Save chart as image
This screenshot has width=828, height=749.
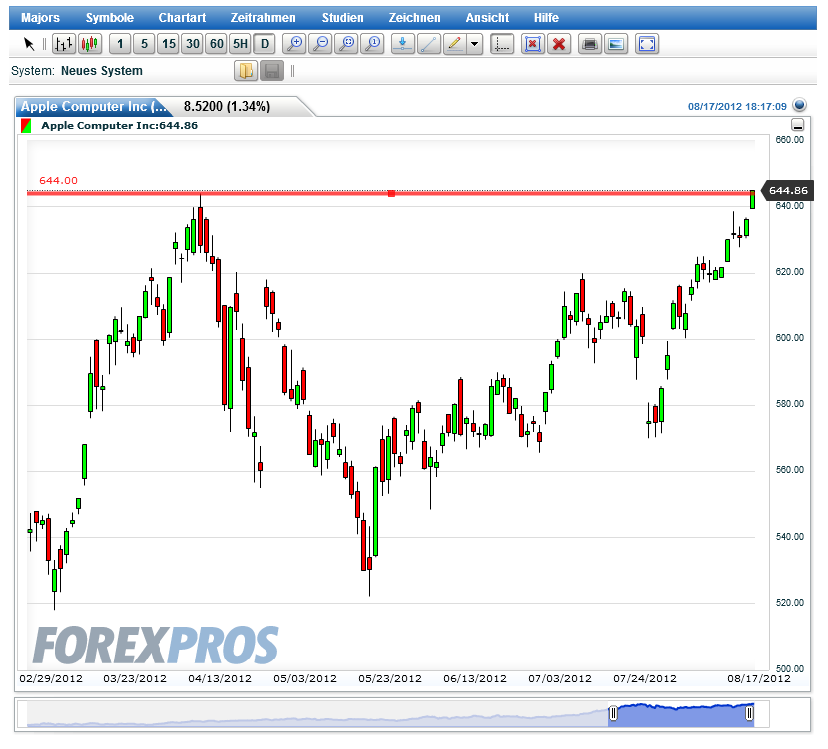pyautogui.click(x=616, y=44)
